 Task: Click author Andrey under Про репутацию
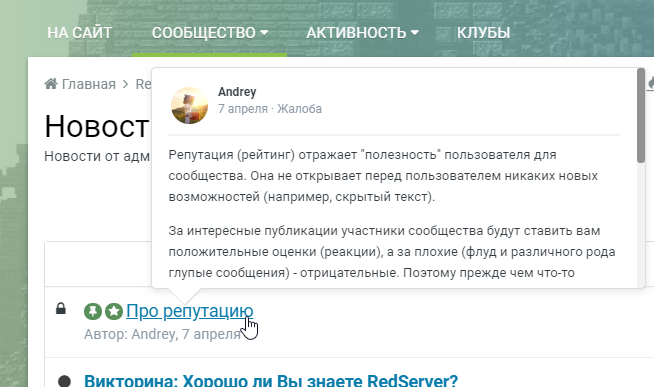pyautogui.click(x=153, y=334)
